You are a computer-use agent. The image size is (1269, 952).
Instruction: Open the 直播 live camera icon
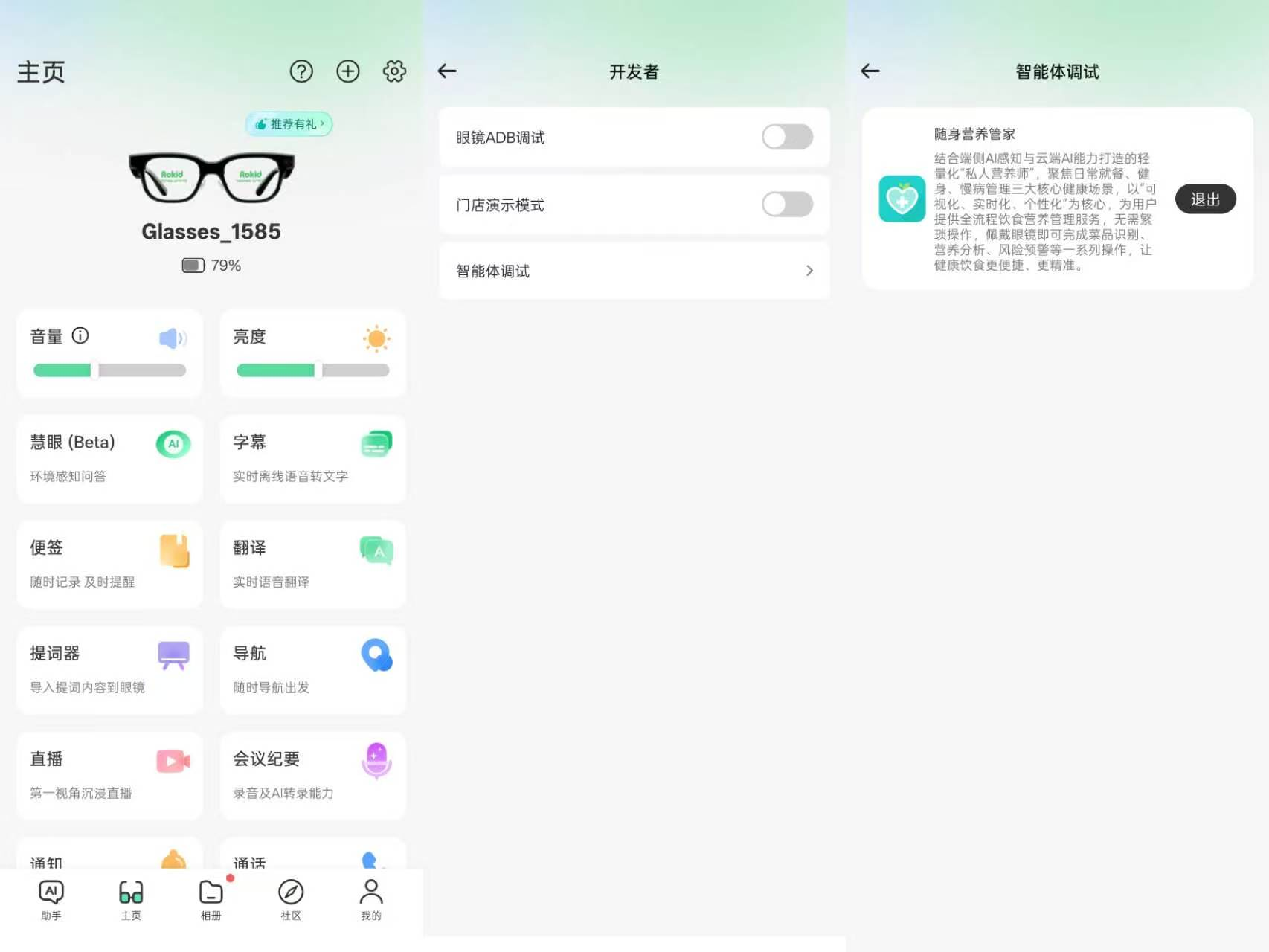tap(173, 761)
